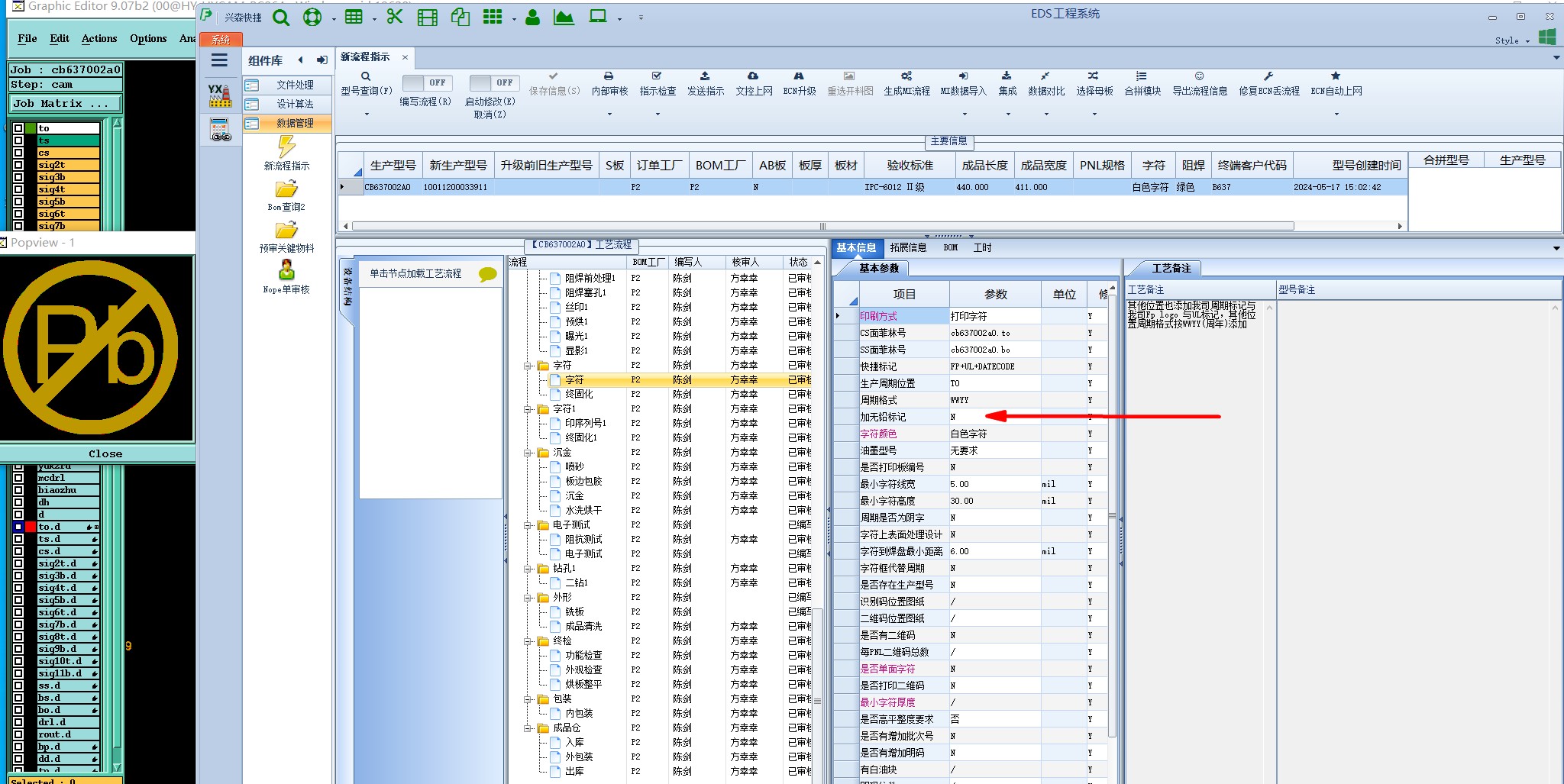Click the ECN升级 road icon

point(799,76)
